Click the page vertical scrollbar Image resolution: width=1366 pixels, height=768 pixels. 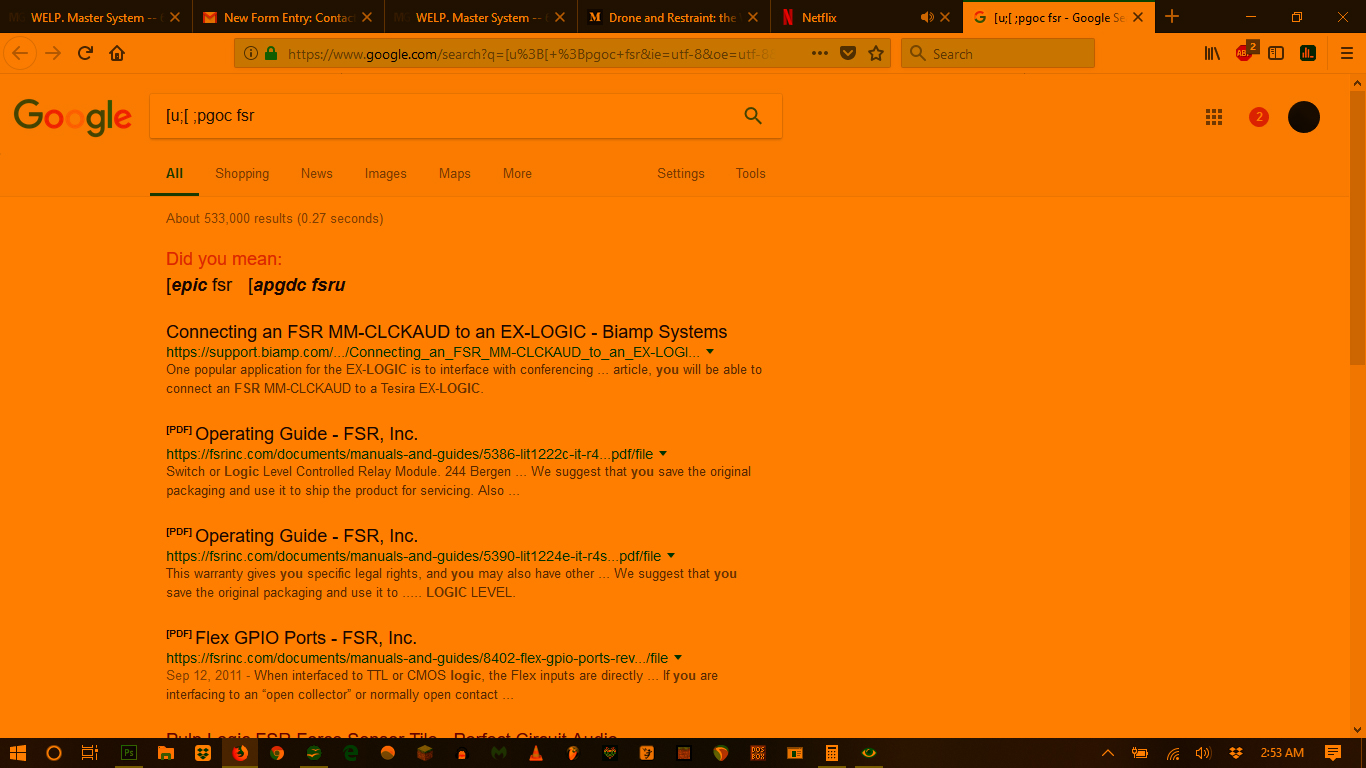pos(1357,230)
